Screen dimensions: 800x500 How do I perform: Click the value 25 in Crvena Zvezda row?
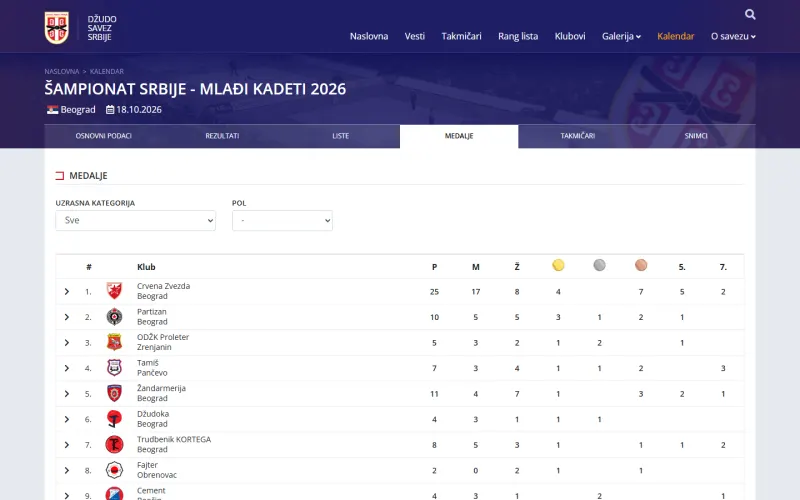tap(434, 292)
